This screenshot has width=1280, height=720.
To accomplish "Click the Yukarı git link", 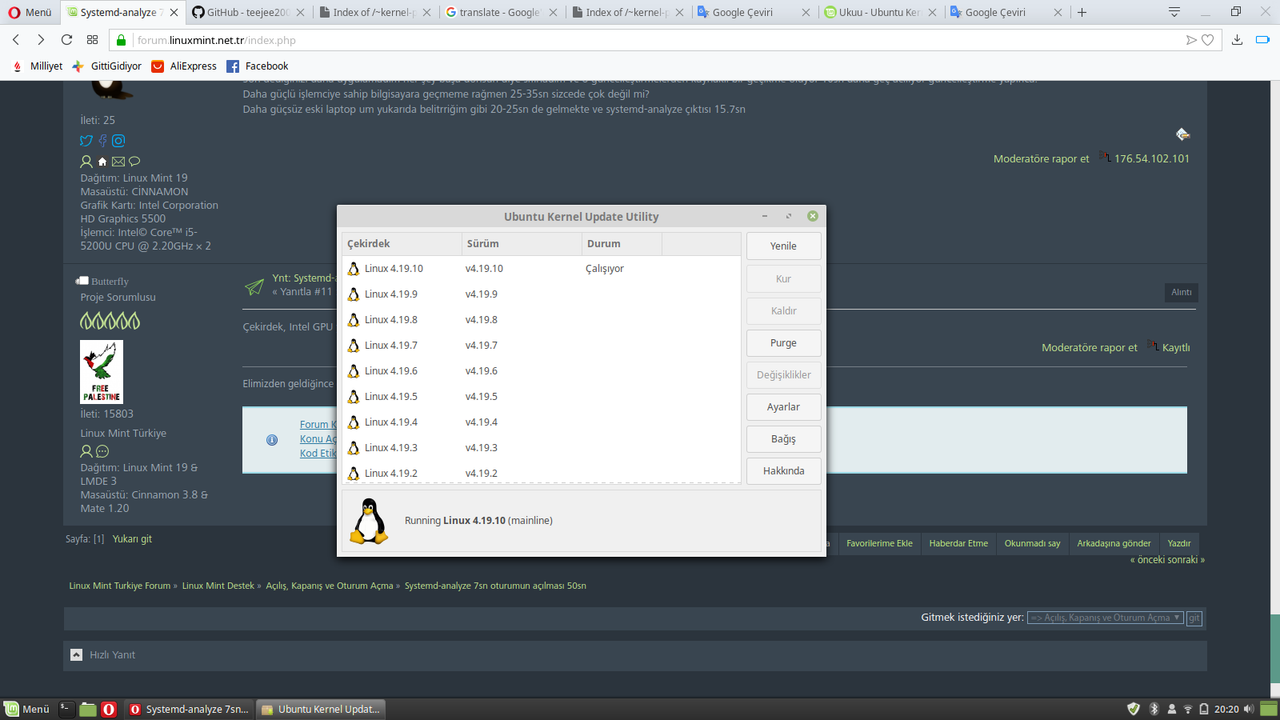I will pos(132,539).
